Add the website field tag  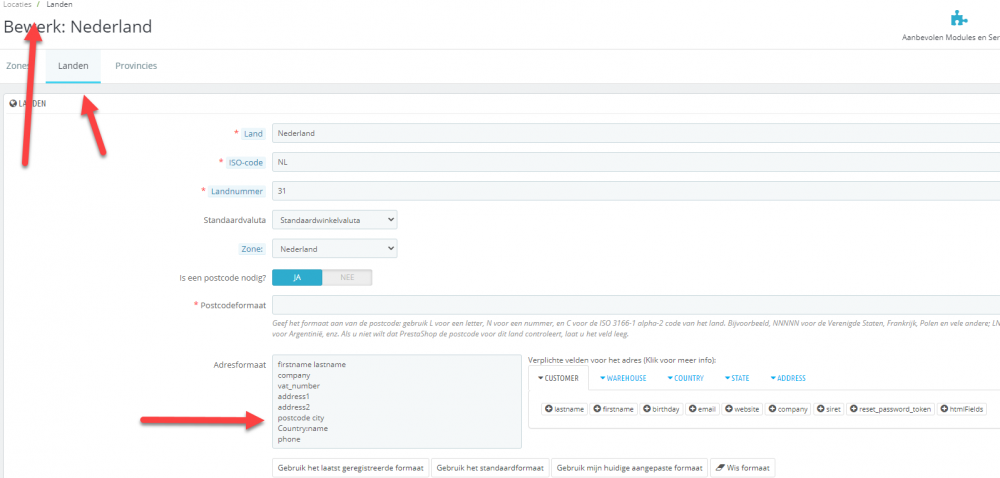pyautogui.click(x=742, y=409)
